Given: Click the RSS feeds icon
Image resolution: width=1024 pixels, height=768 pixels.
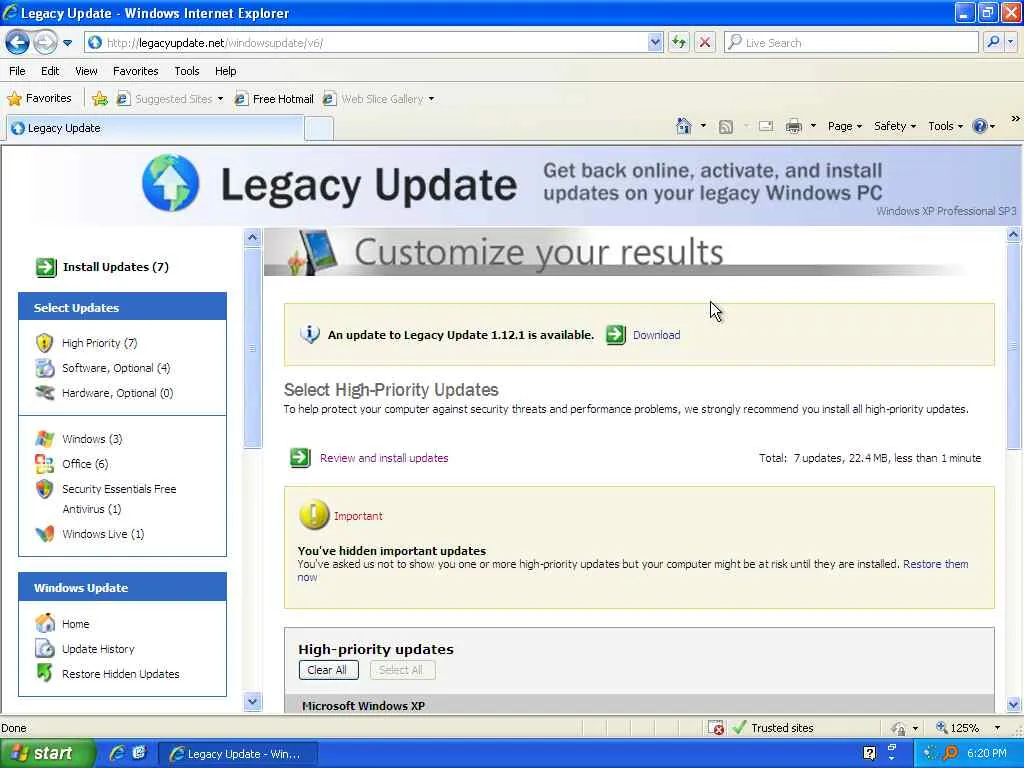Looking at the screenshot, I should (726, 127).
